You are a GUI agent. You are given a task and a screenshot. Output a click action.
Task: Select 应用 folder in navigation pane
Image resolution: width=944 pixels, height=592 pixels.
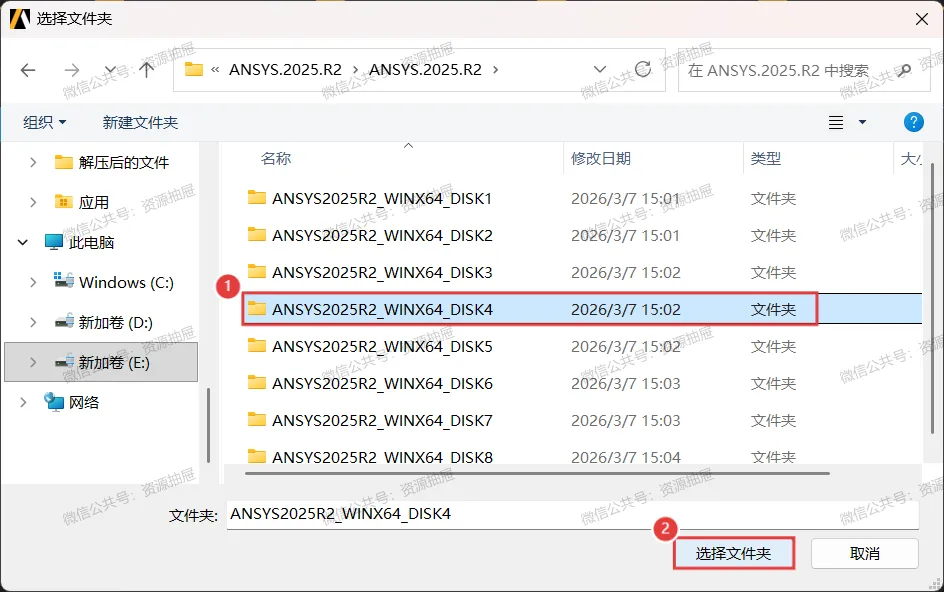(94, 202)
